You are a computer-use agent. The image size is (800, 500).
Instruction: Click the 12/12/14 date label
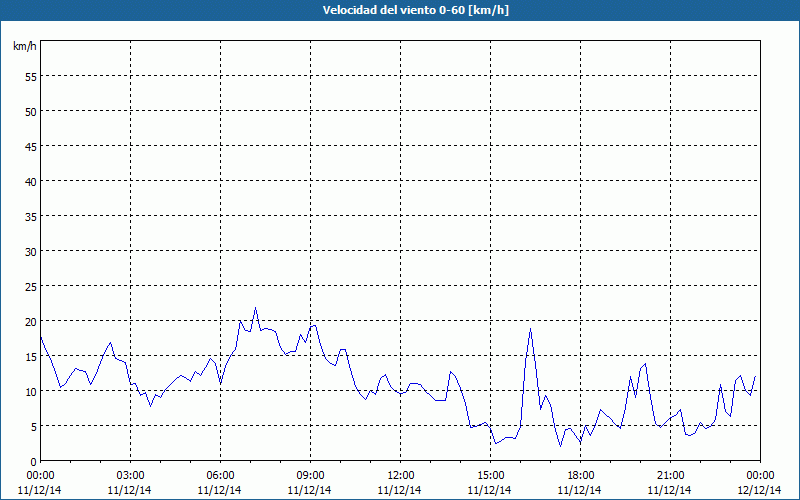pos(760,490)
